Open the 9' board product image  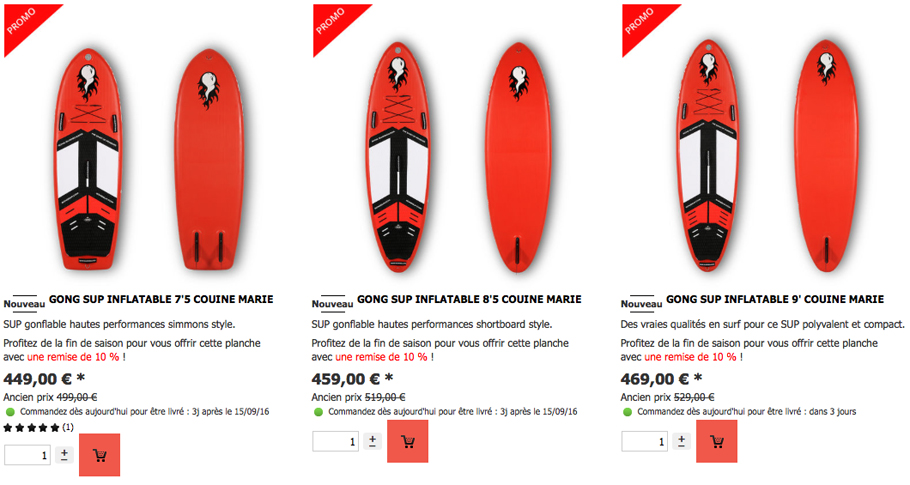pyautogui.click(x=769, y=157)
